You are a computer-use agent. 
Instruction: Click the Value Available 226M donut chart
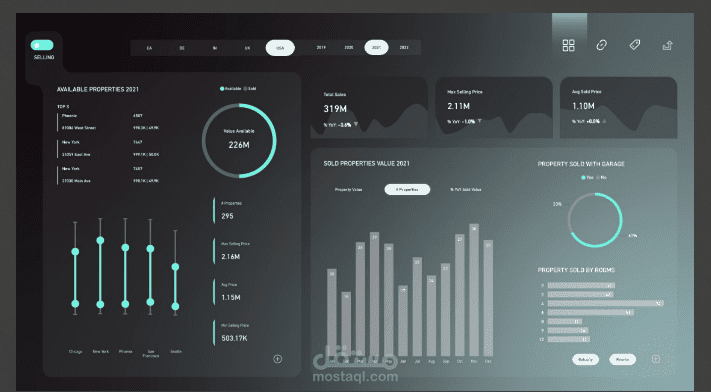(239, 141)
